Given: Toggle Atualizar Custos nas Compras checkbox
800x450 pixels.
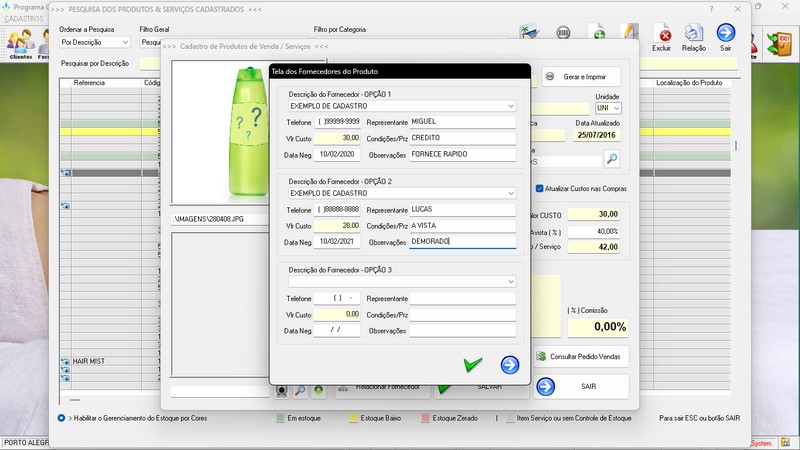Looking at the screenshot, I should (x=540, y=188).
